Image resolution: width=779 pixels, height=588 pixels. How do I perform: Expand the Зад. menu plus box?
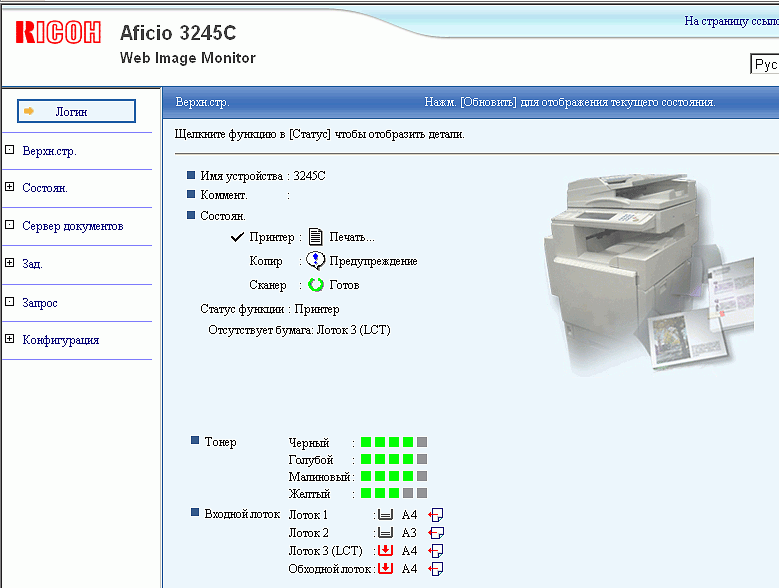pos(10,264)
